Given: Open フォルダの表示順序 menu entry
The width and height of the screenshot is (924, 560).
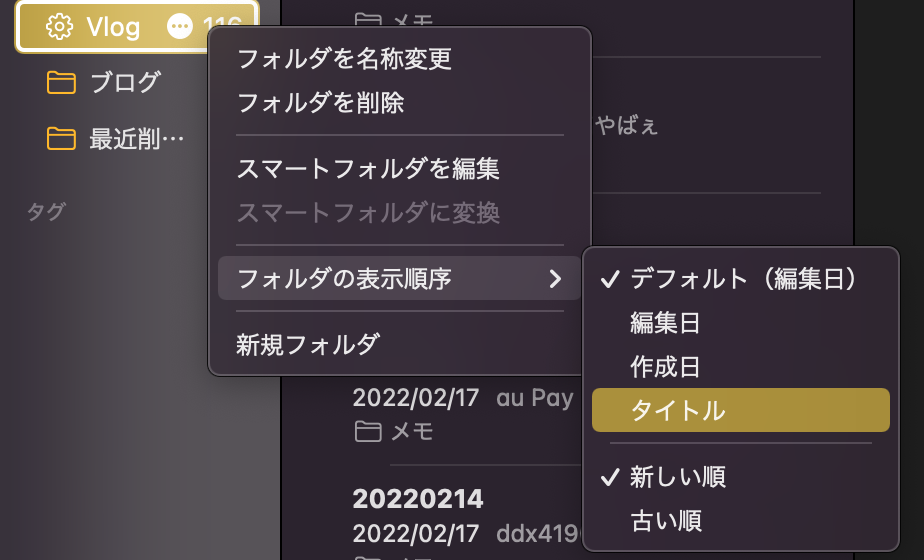Looking at the screenshot, I should (x=400, y=279).
